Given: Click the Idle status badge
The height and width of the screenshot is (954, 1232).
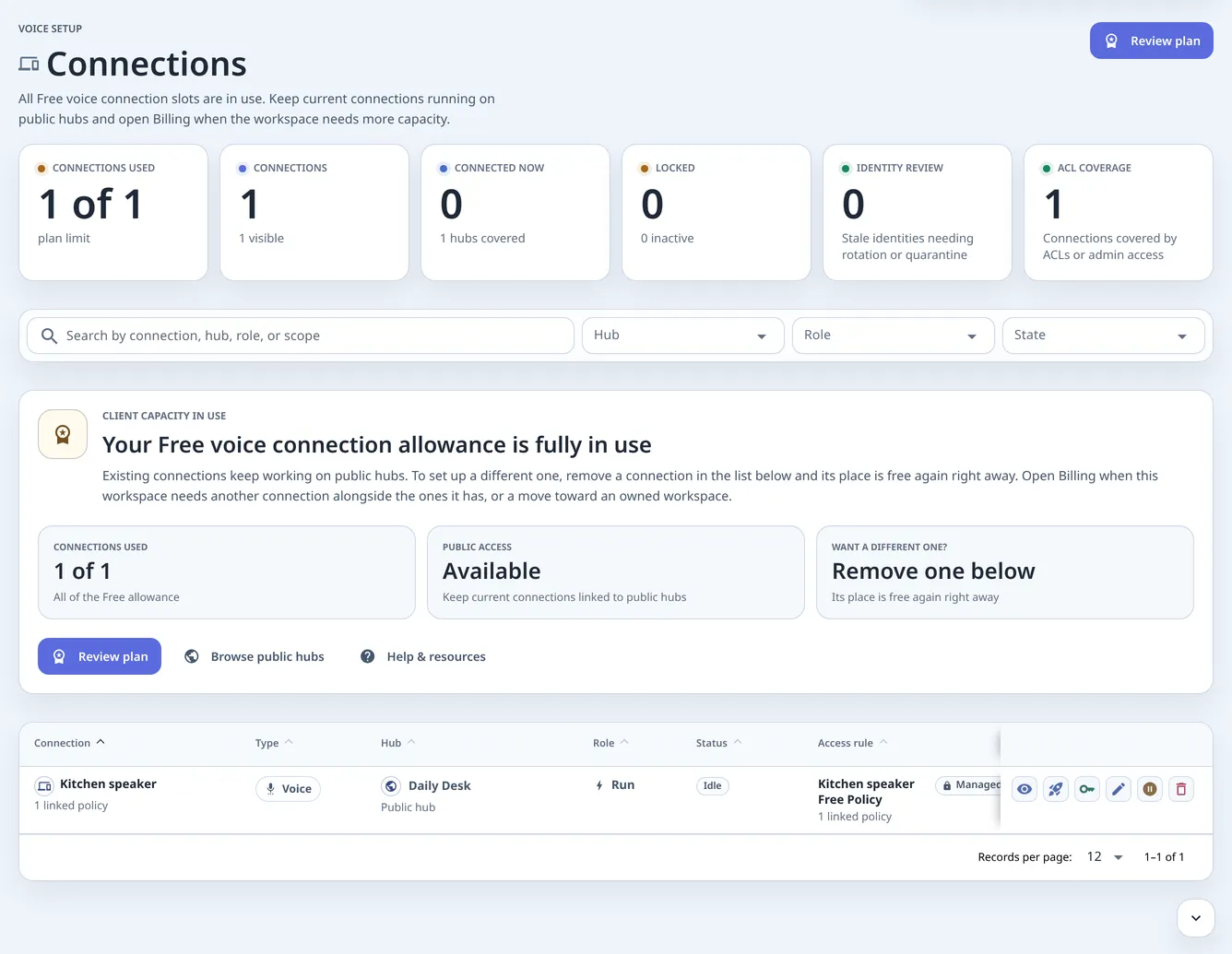Looking at the screenshot, I should click(712, 786).
